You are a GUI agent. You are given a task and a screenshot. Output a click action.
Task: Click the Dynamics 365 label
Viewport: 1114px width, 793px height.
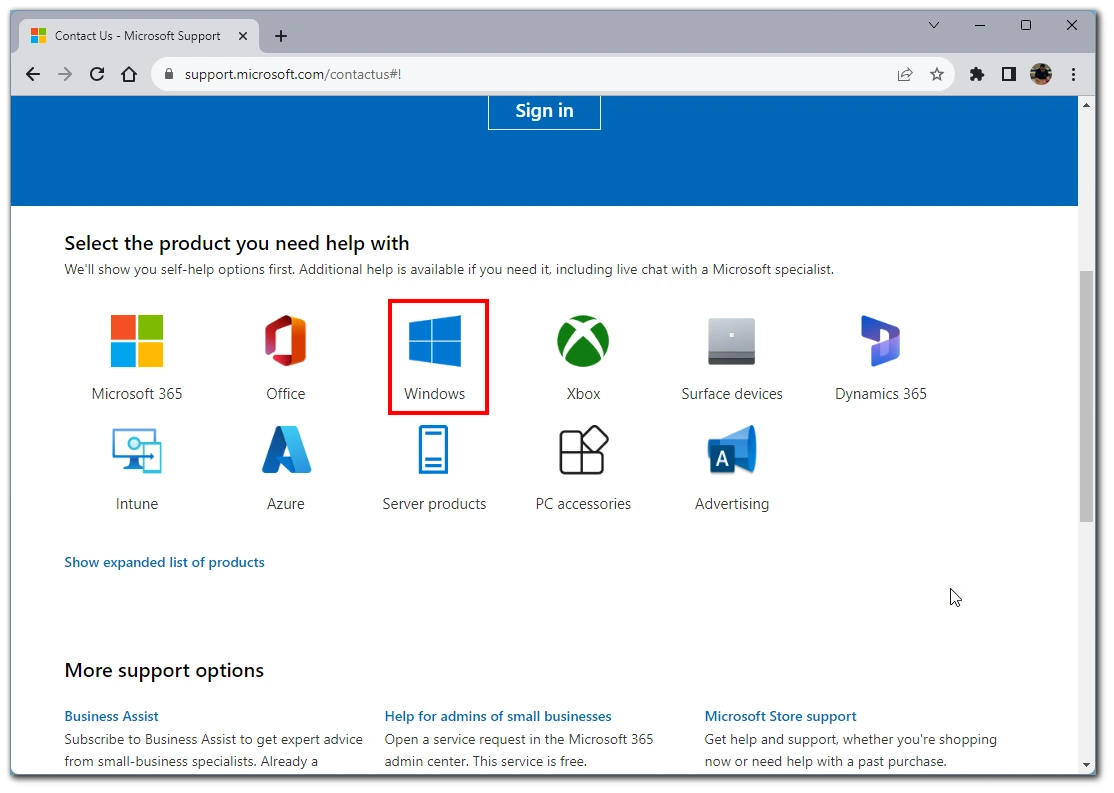pos(881,394)
